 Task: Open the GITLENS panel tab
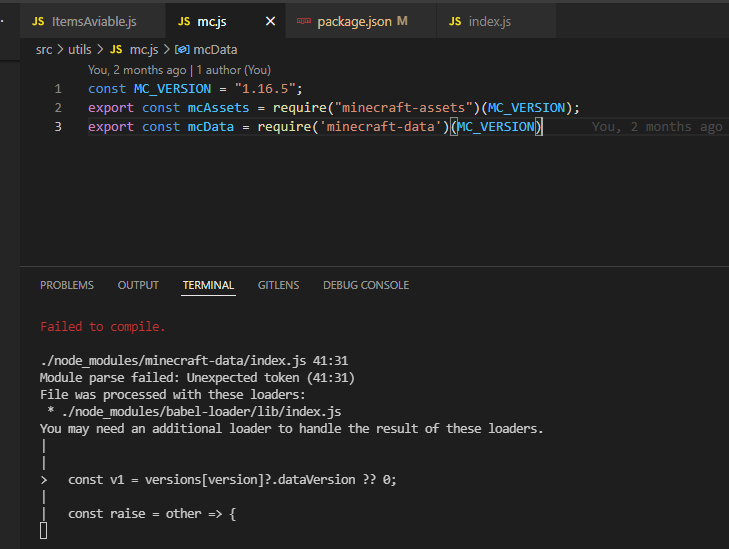point(278,285)
